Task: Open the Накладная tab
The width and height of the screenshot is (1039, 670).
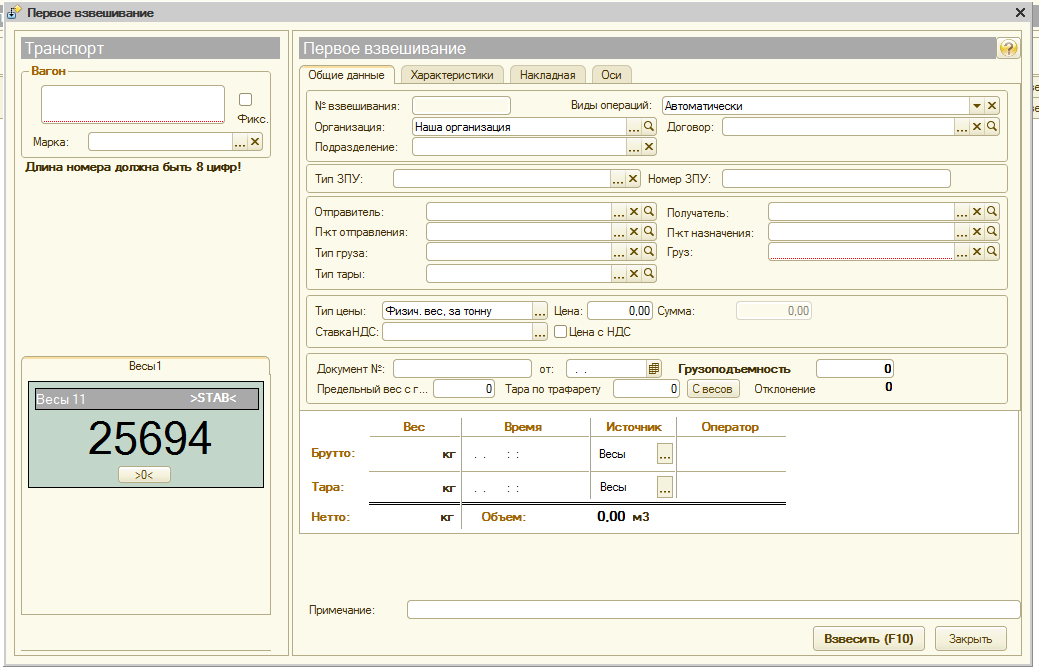Action: point(547,75)
